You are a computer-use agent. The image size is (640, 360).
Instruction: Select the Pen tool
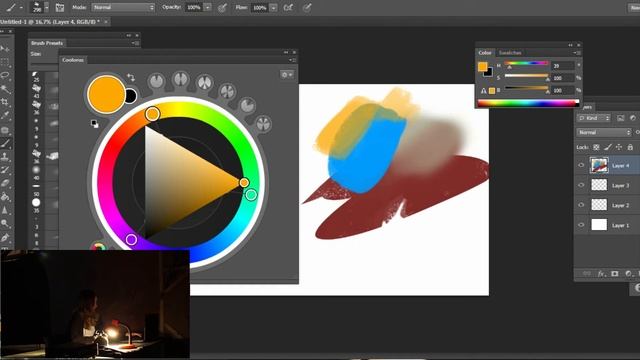[5, 237]
